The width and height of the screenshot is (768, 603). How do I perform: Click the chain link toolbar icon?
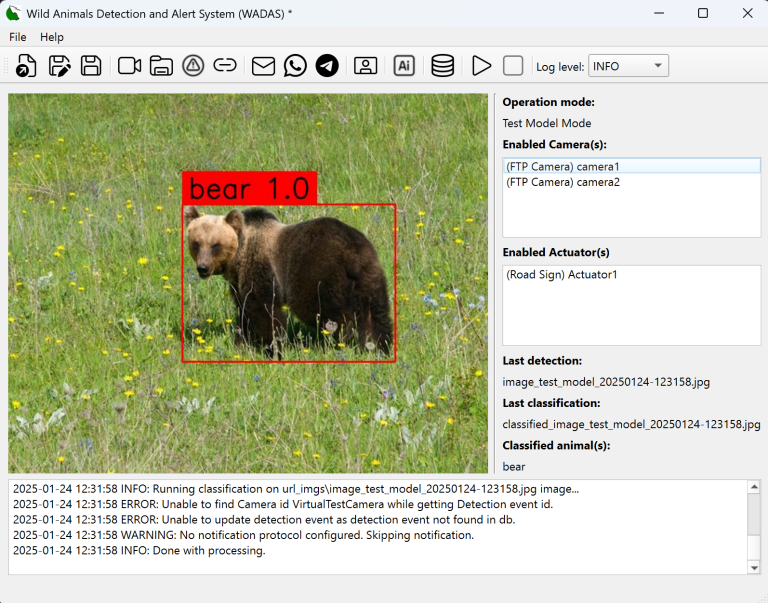(226, 66)
